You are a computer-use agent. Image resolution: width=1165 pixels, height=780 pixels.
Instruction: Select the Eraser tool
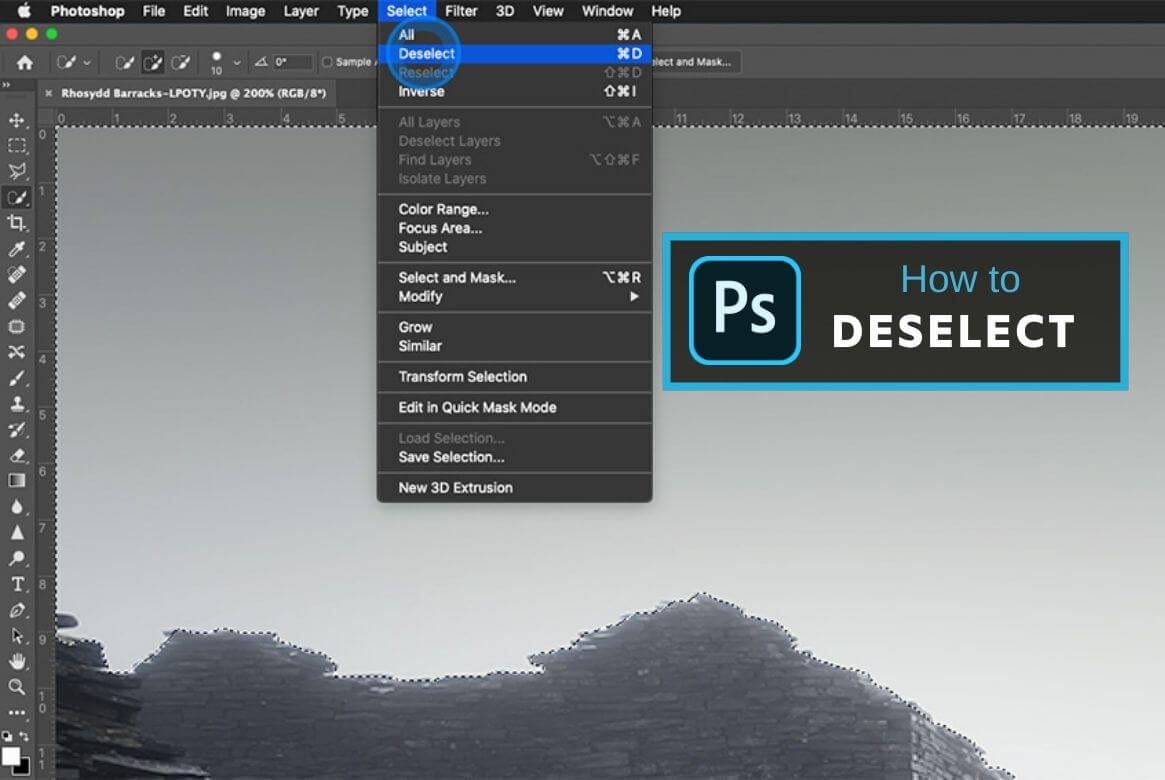pyautogui.click(x=16, y=455)
